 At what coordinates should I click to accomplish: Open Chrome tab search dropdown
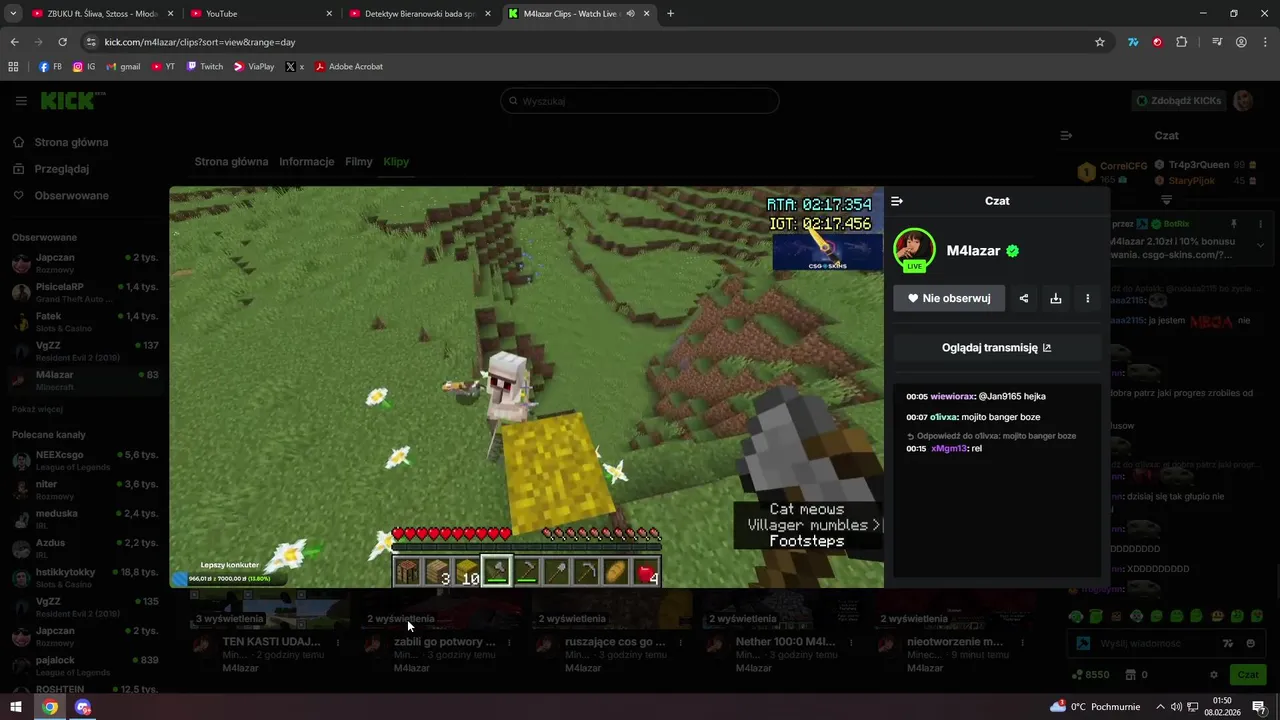[12, 14]
